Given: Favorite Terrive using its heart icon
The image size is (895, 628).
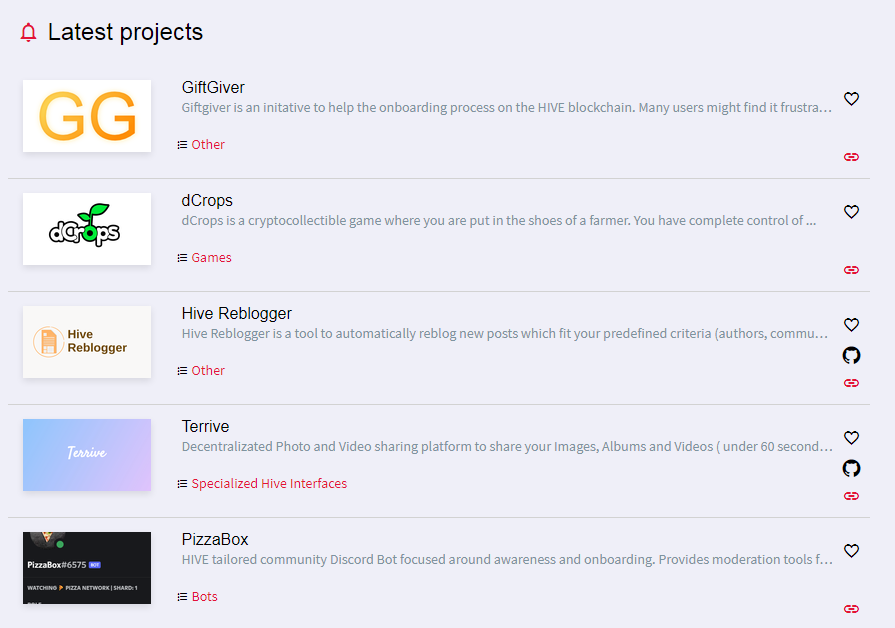Looking at the screenshot, I should tap(851, 438).
